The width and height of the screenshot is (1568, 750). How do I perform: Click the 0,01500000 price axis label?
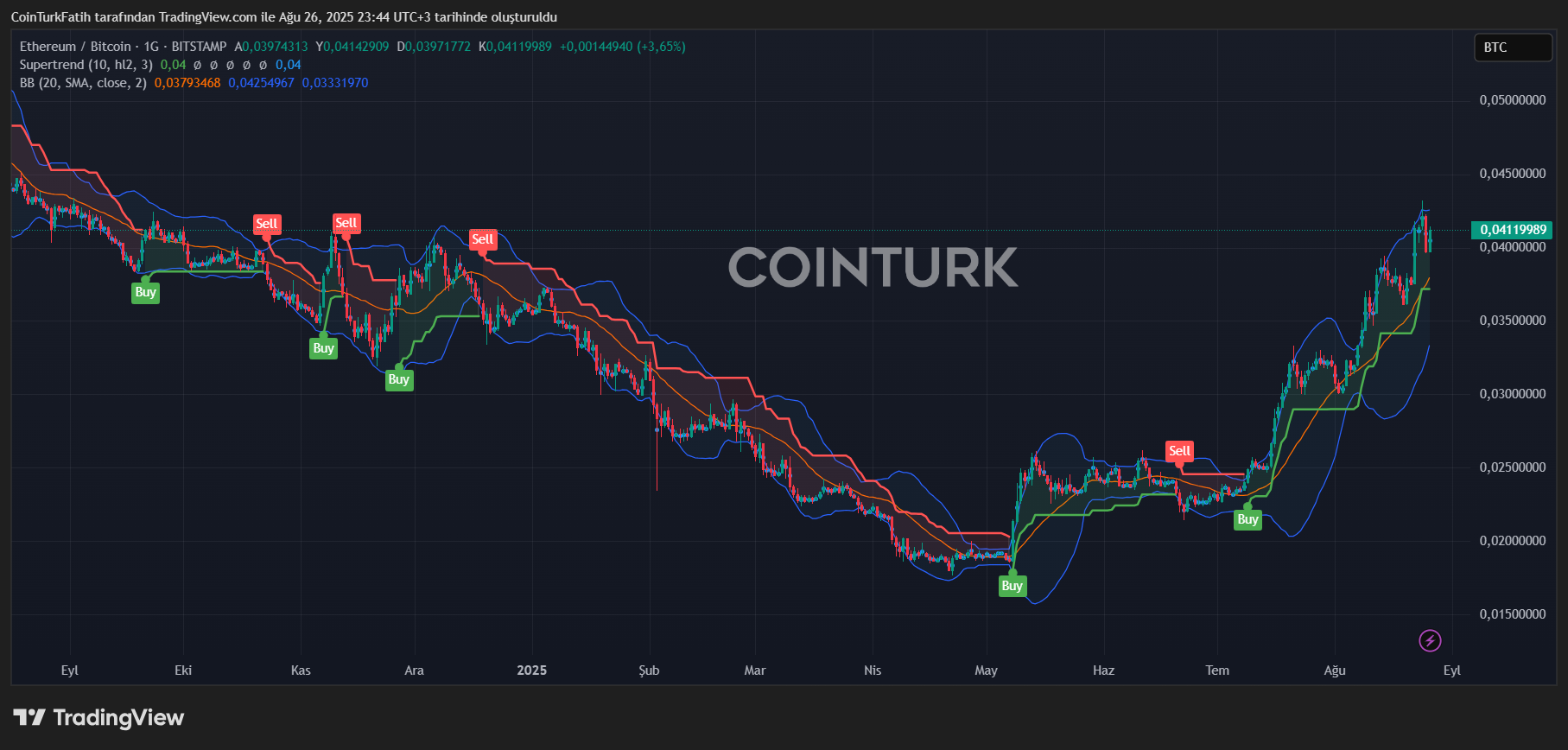[1513, 614]
